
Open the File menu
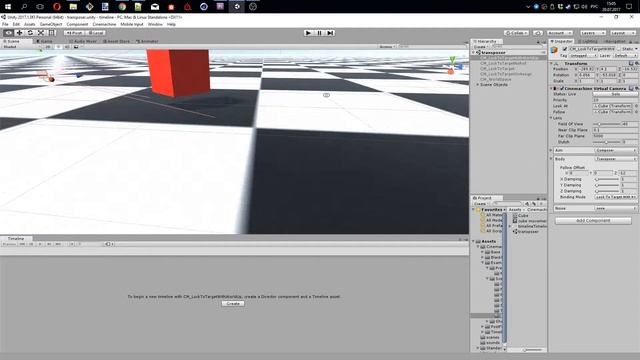pyautogui.click(x=5, y=24)
